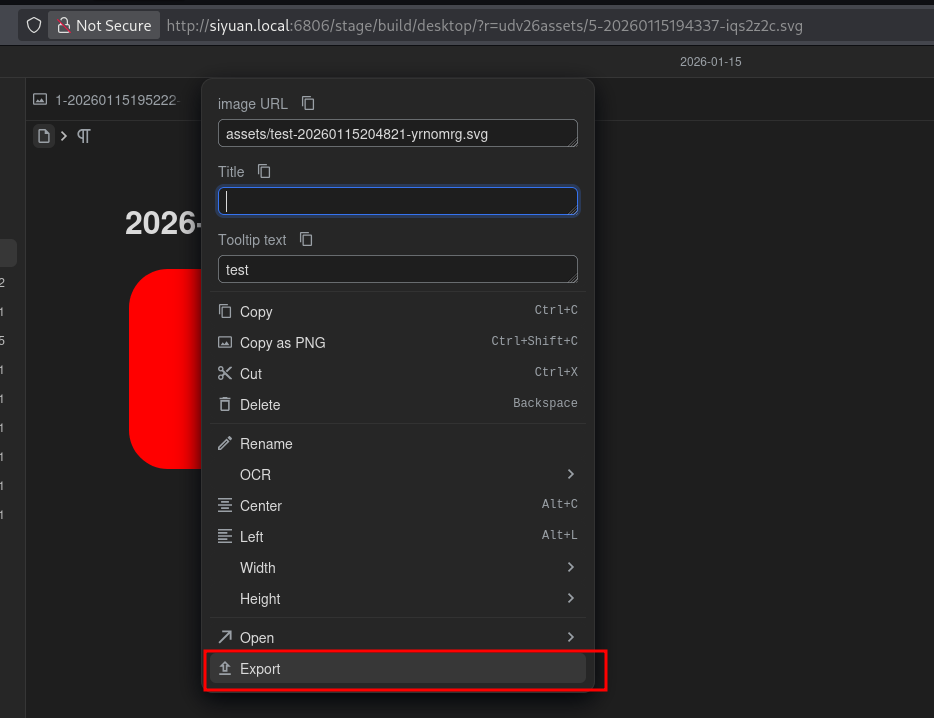This screenshot has height=718, width=934.
Task: Click the paragraph mark in breadcrumb
Action: 84,136
